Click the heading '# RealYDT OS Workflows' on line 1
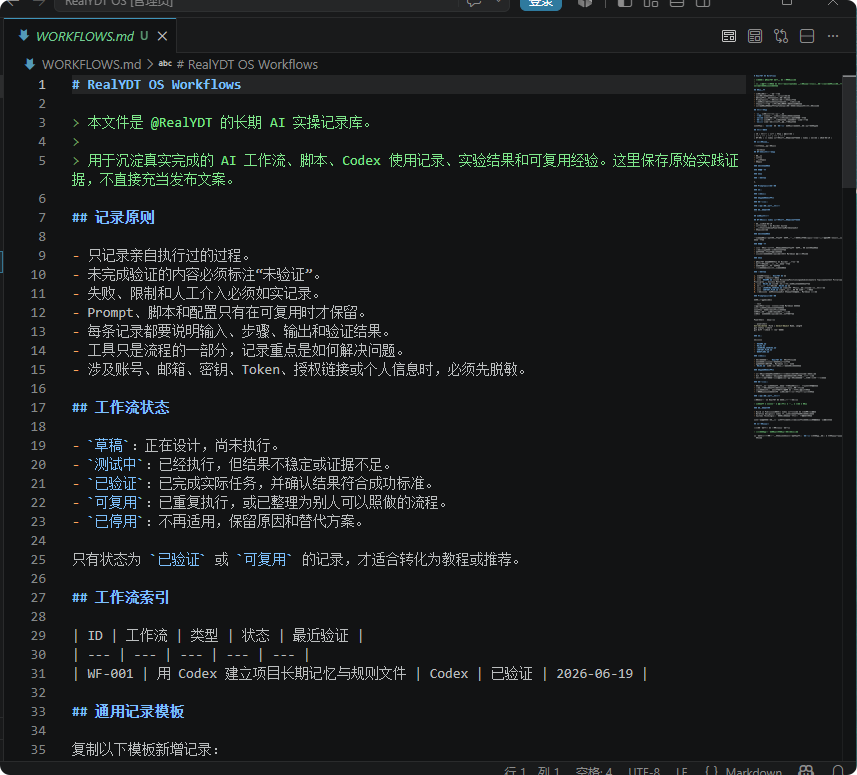The height and width of the screenshot is (775, 857). tap(156, 85)
